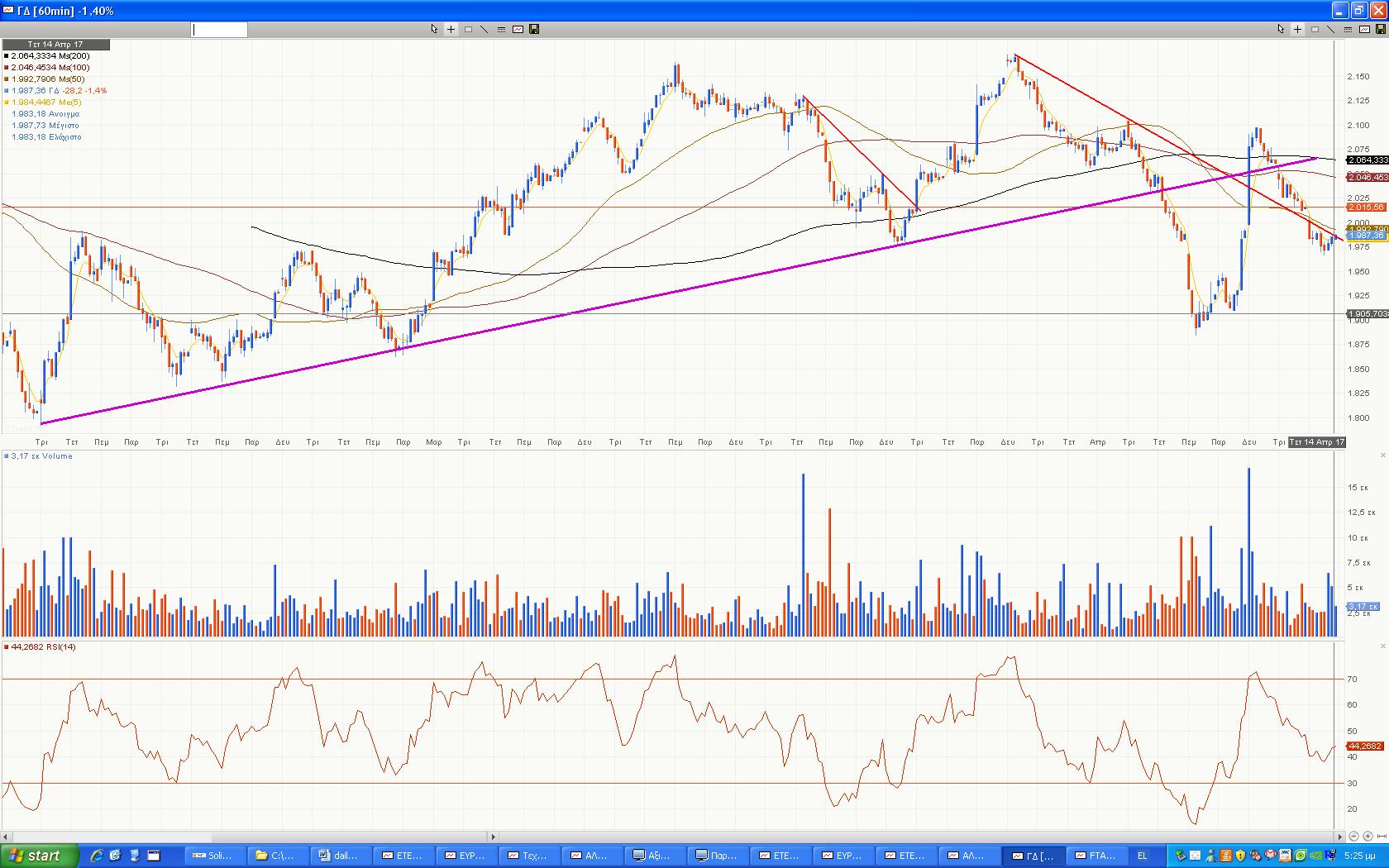The width and height of the screenshot is (1389, 868).
Task: Open the EL language bar indicator
Action: pyautogui.click(x=1143, y=856)
